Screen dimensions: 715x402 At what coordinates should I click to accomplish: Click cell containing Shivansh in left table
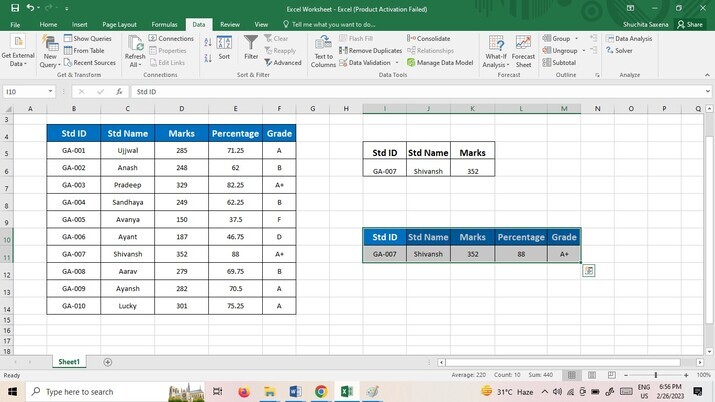tap(128, 254)
